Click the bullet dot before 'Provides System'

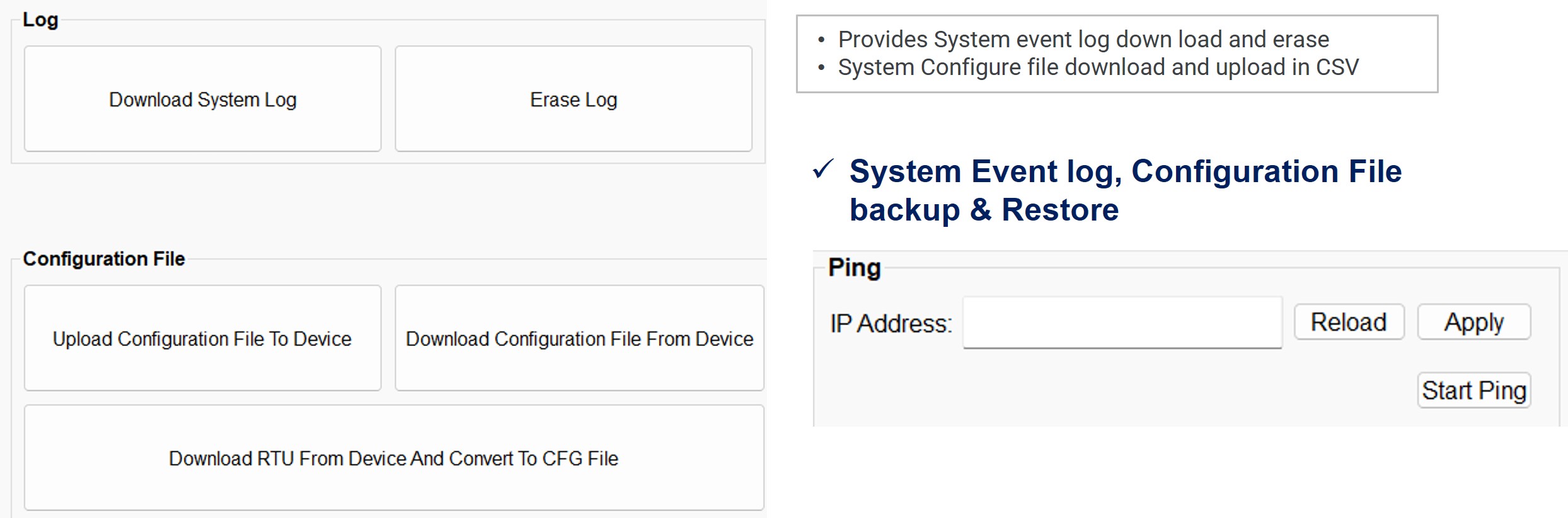pos(821,40)
